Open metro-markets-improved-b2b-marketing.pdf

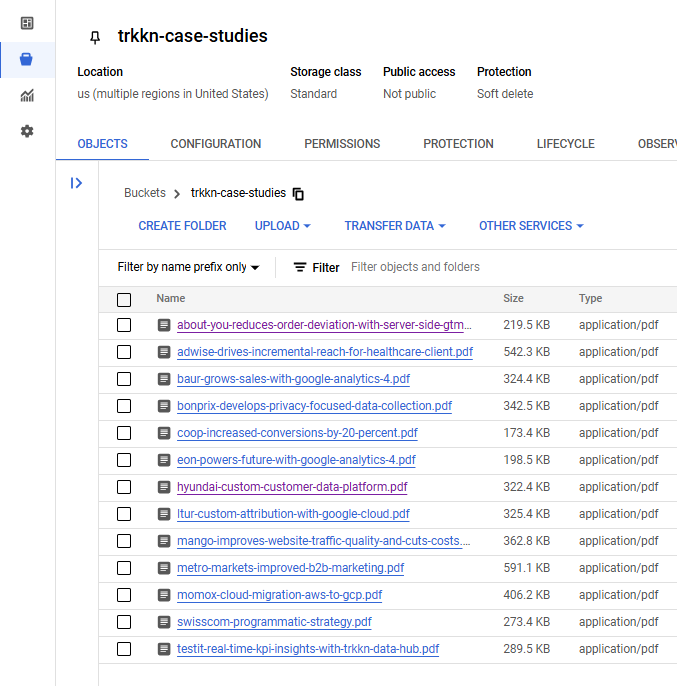point(291,568)
